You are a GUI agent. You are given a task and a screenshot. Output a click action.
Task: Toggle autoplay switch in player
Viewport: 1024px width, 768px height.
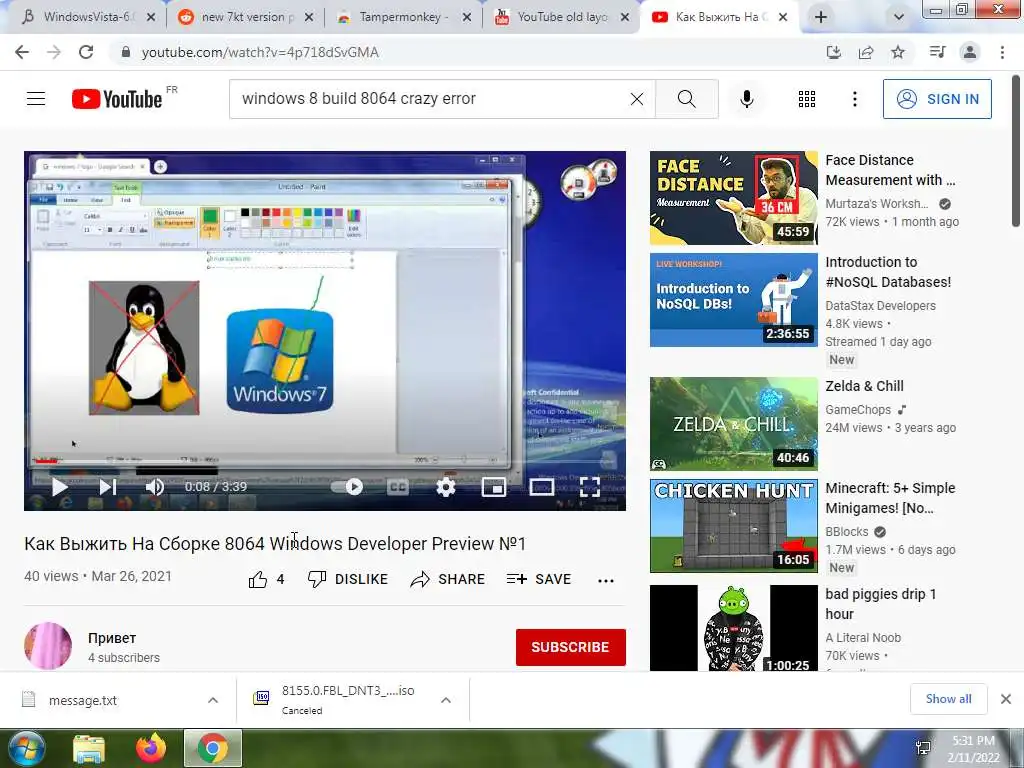tap(347, 487)
